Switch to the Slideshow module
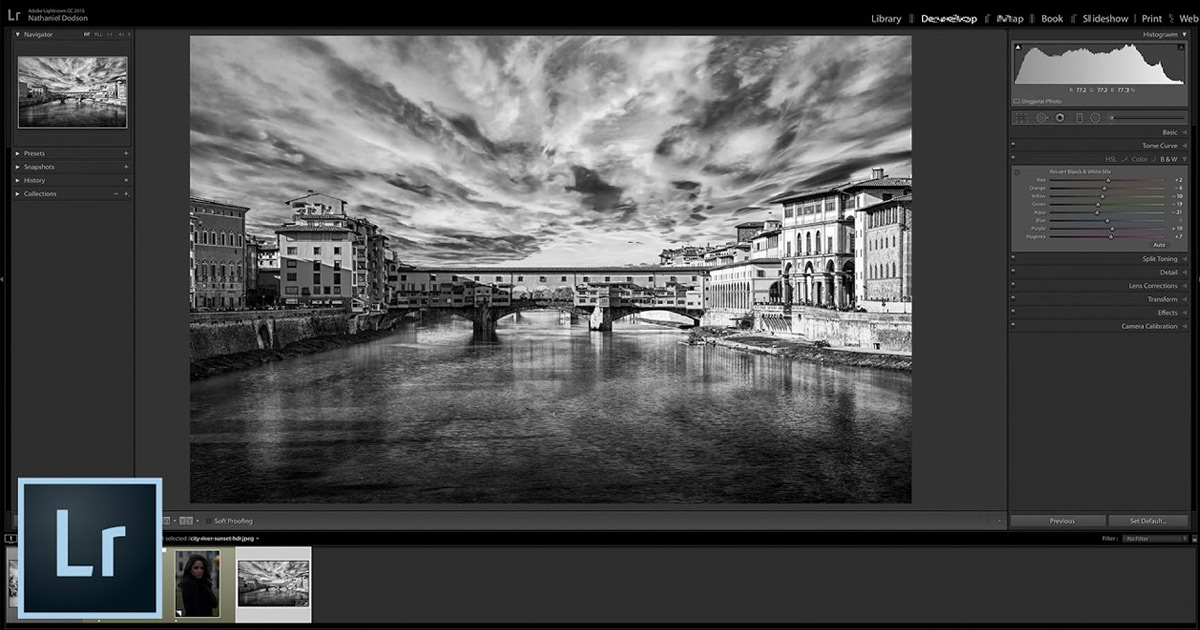This screenshot has width=1200, height=630. (x=1105, y=19)
